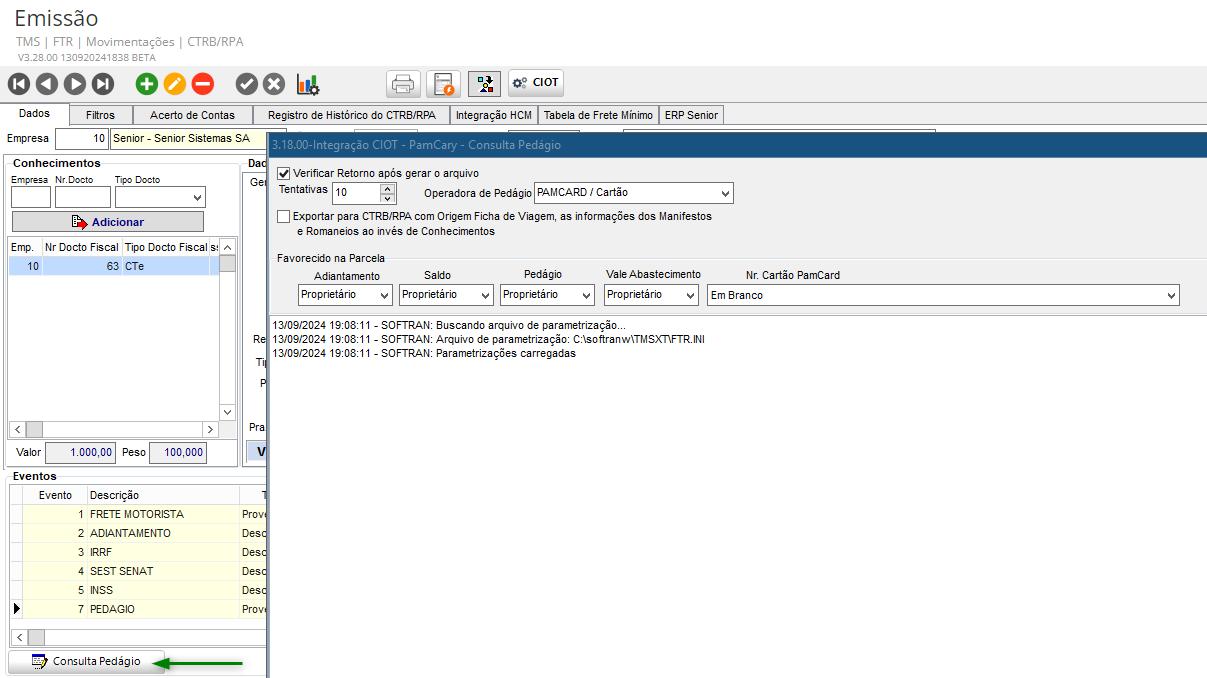Add new record with green plus
The width and height of the screenshot is (1207, 678).
(x=147, y=84)
